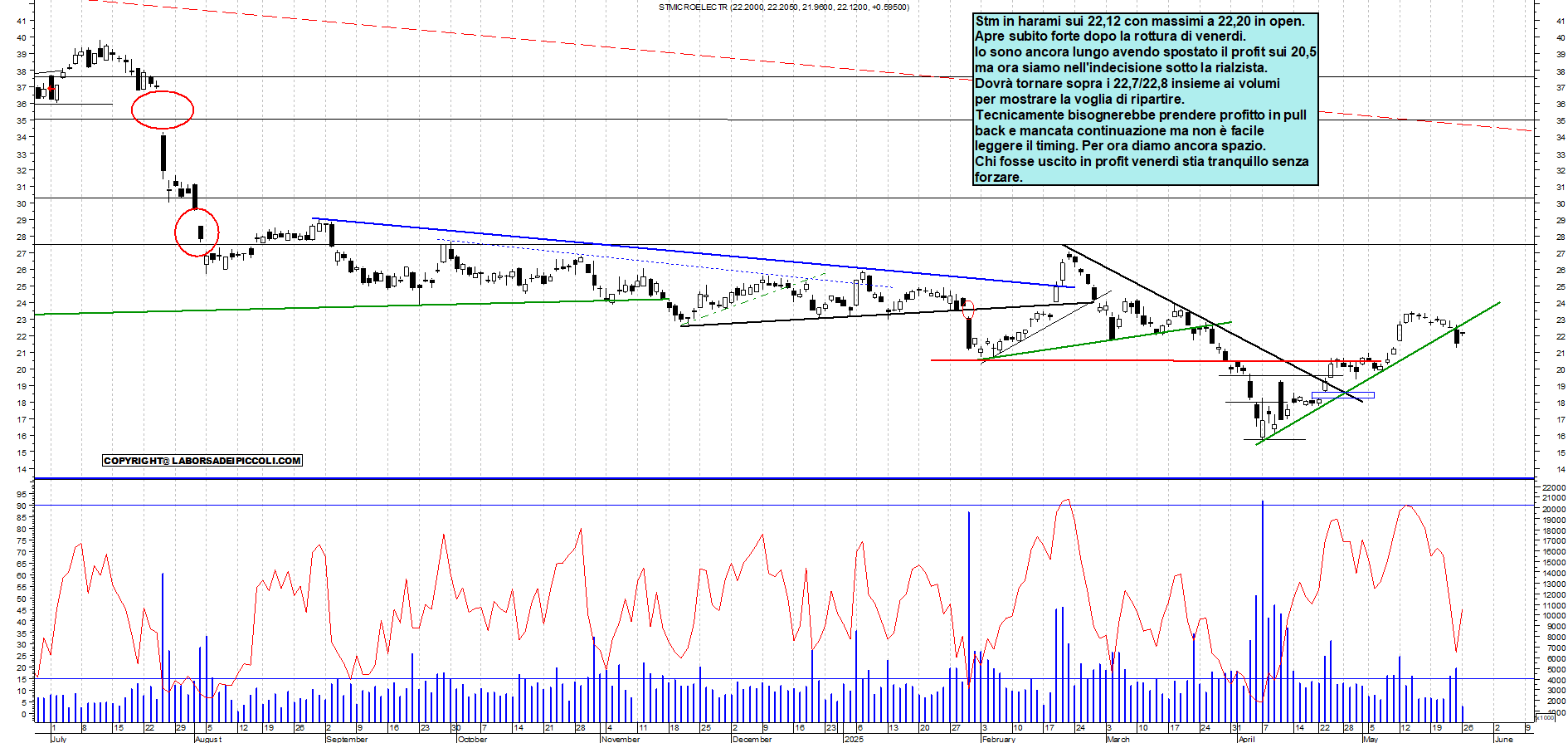1568x743 pixels.
Task: Click the cyan commentary text box
Action: coord(1145,99)
